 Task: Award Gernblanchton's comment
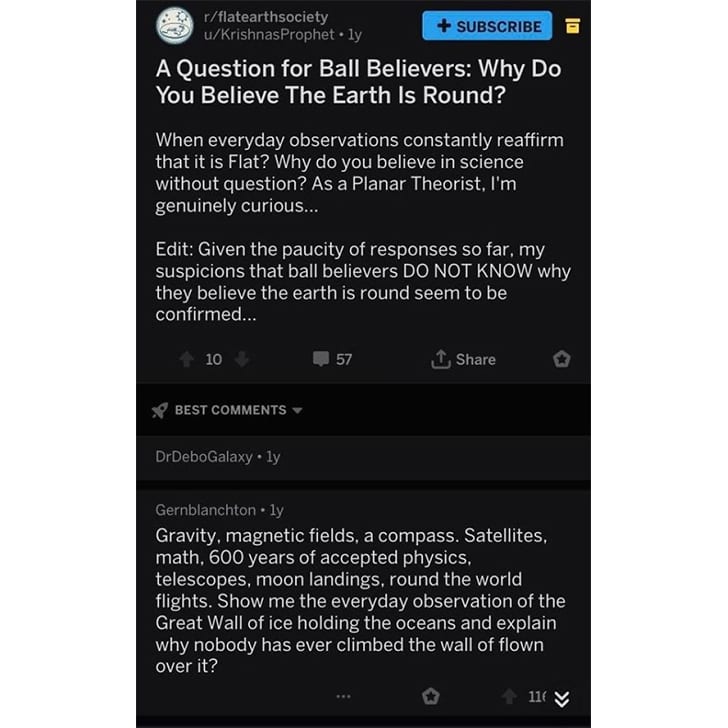[x=430, y=696]
